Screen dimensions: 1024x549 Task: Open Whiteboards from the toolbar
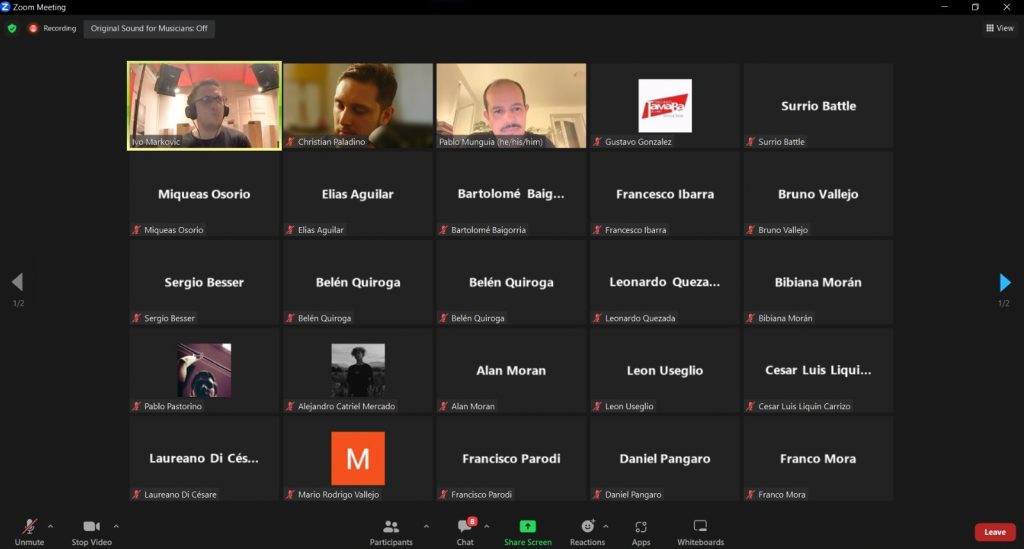pos(700,531)
